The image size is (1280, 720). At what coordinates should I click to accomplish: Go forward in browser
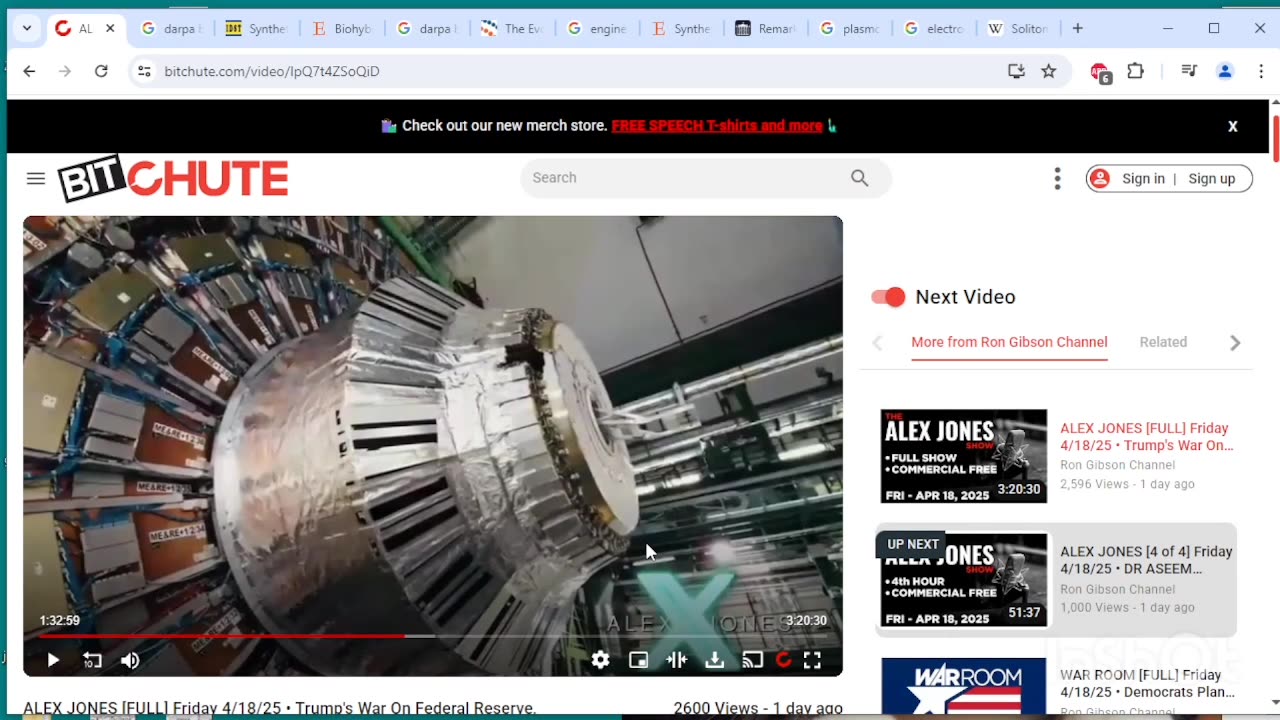tap(65, 71)
